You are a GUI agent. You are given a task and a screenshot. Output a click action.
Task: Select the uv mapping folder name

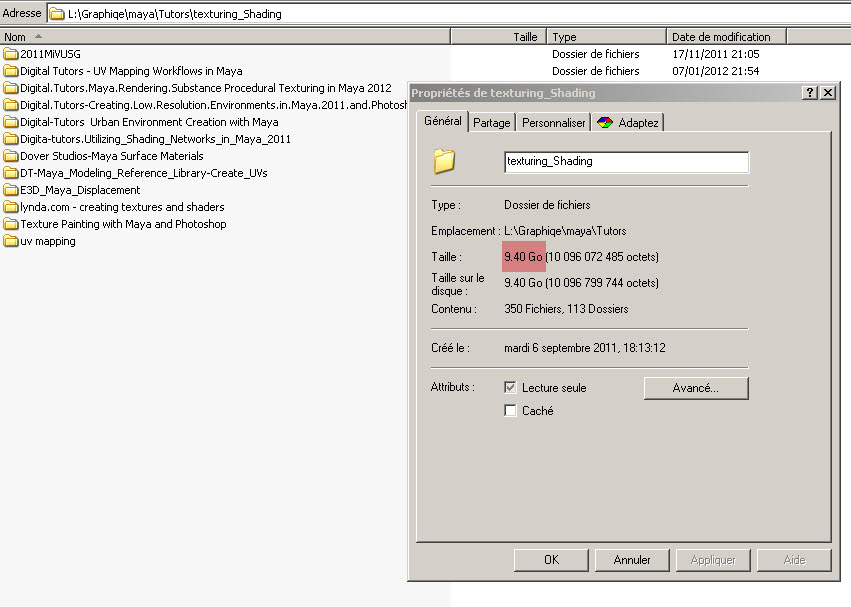(x=48, y=241)
